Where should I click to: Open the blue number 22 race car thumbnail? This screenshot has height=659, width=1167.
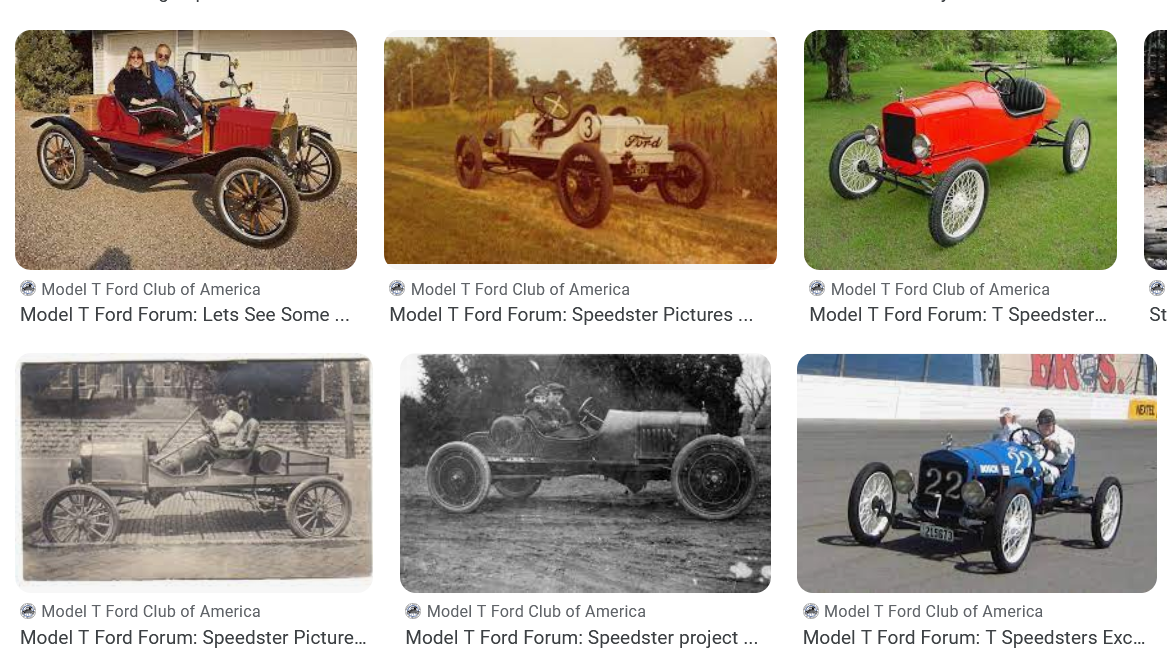976,472
